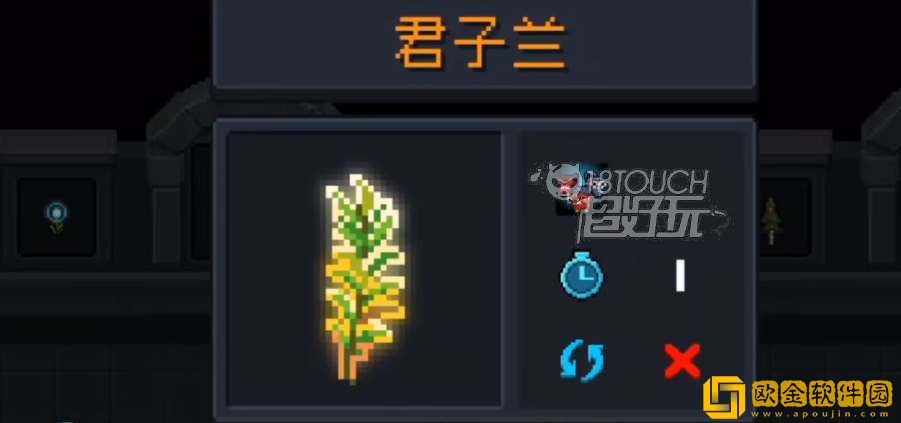This screenshot has height=423, width=901.
Task: Click the 超好玩 watermark lettering
Action: [x=642, y=217]
